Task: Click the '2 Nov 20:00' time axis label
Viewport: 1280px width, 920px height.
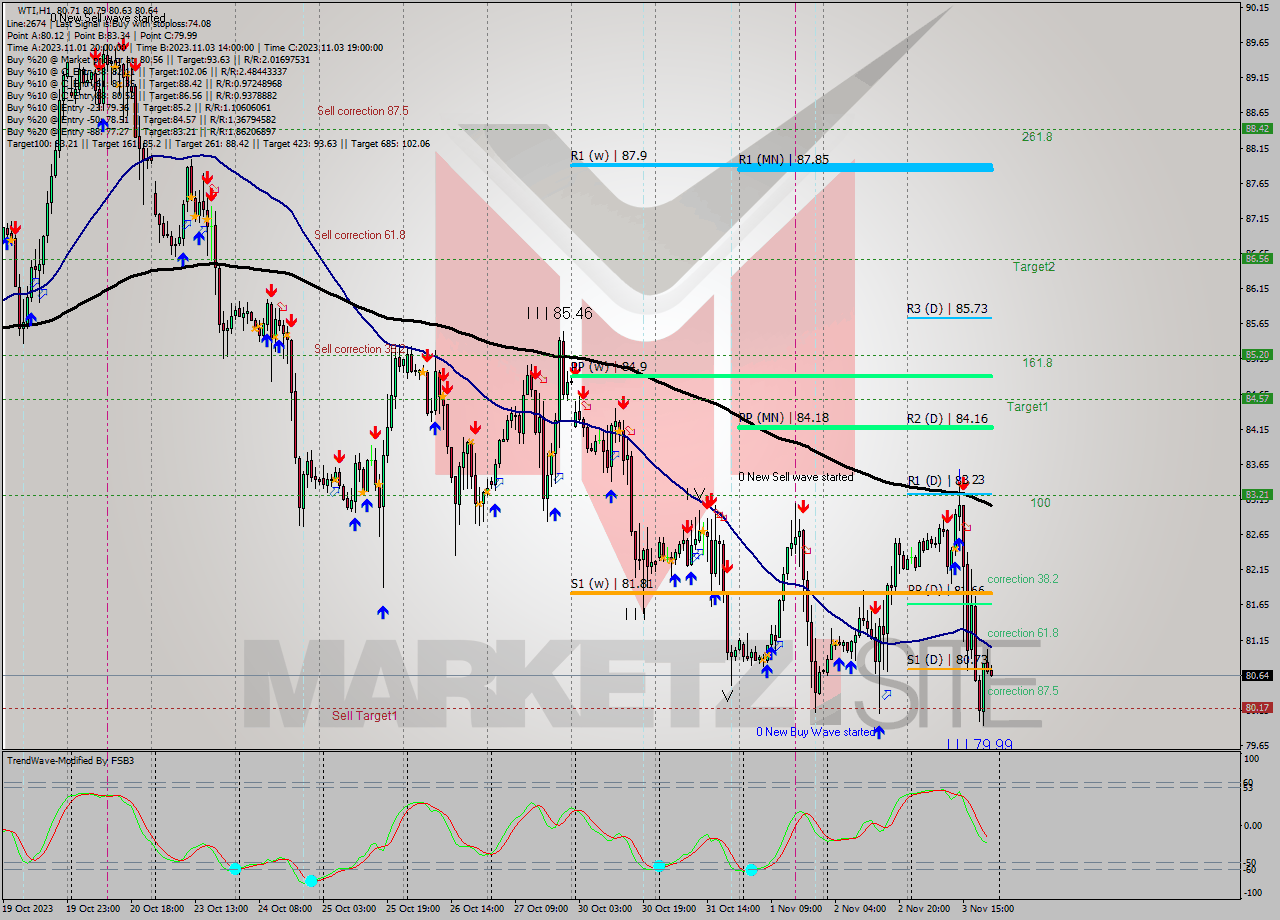Action: (x=924, y=909)
